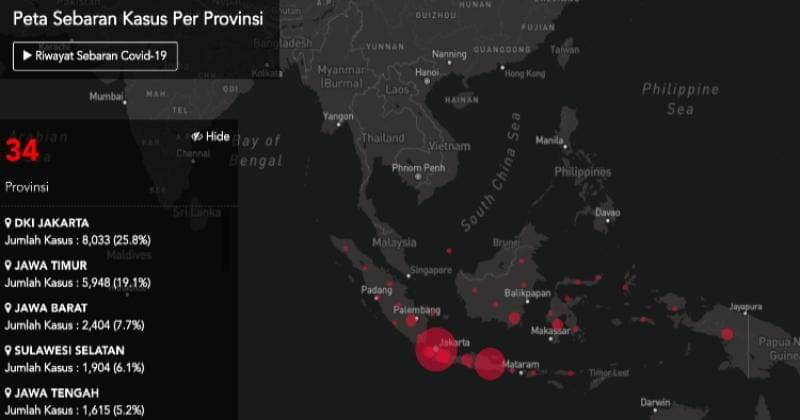Hide the province panel via Hide label
800x420 pixels.
(x=218, y=136)
